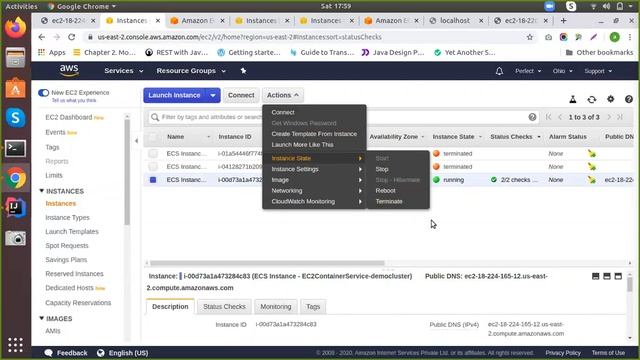This screenshot has width=640, height=360.
Task: Open Instance Types in the sidebar
Action: (x=67, y=218)
